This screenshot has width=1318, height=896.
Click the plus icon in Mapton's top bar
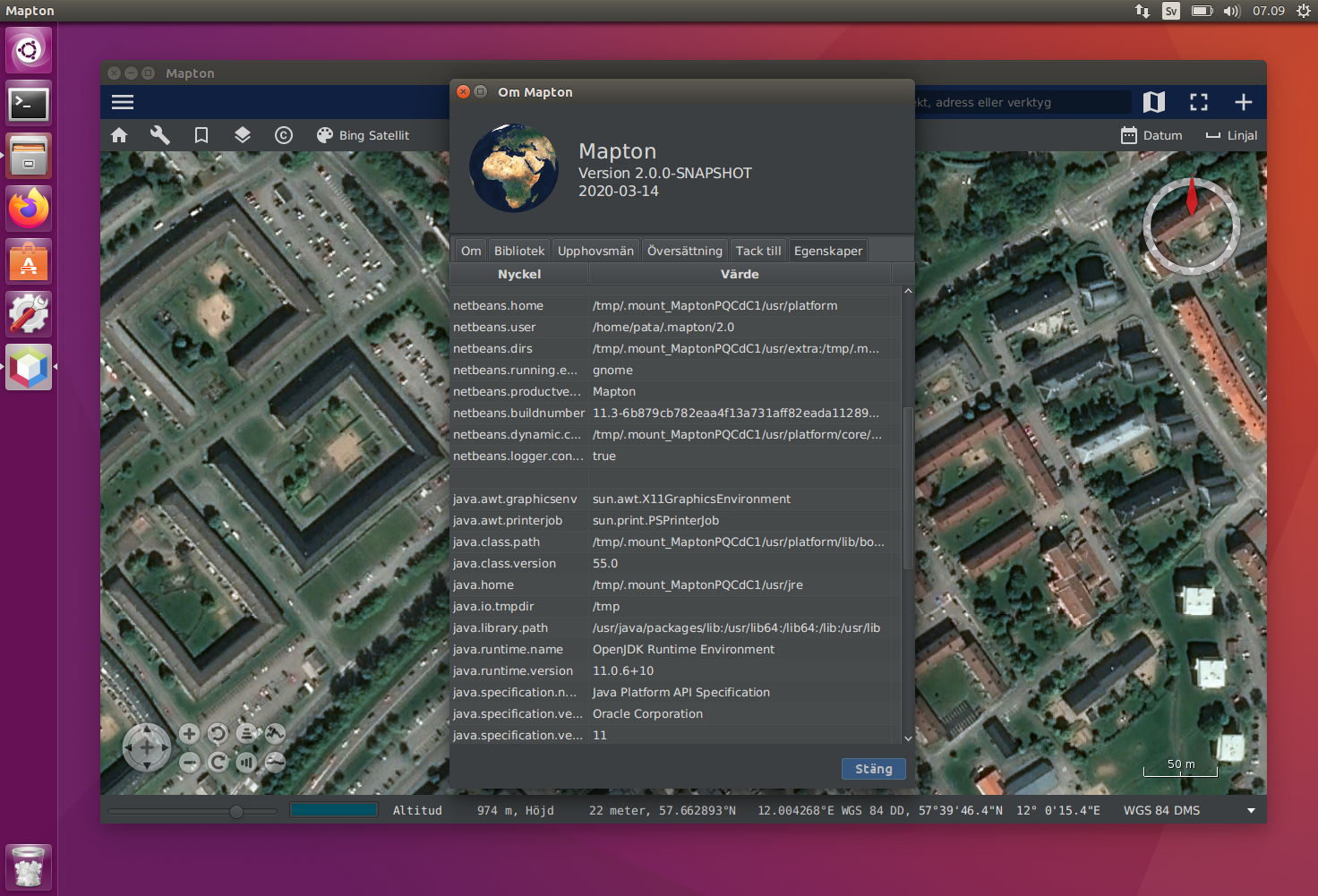pyautogui.click(x=1244, y=102)
